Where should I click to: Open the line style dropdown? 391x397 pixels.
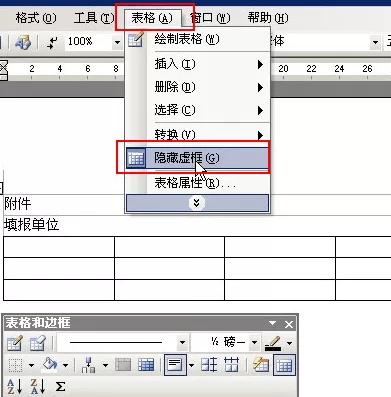coord(182,342)
